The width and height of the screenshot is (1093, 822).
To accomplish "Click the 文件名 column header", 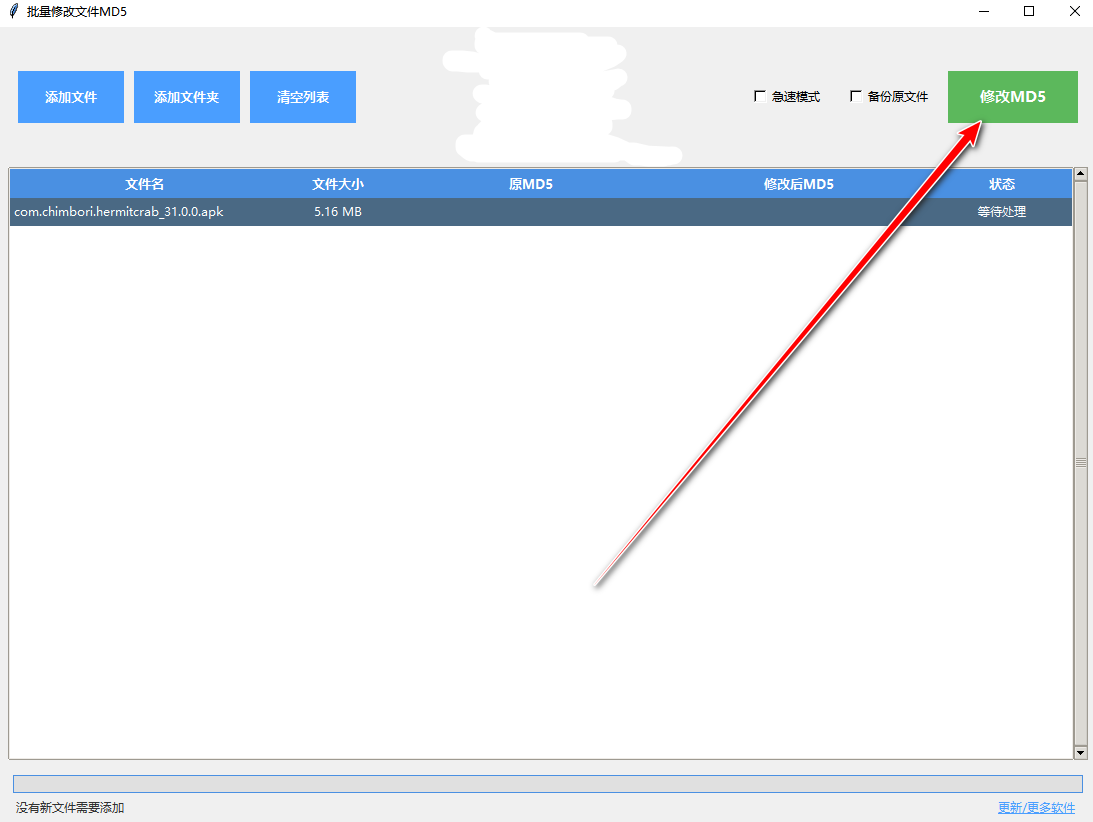I will point(144,184).
